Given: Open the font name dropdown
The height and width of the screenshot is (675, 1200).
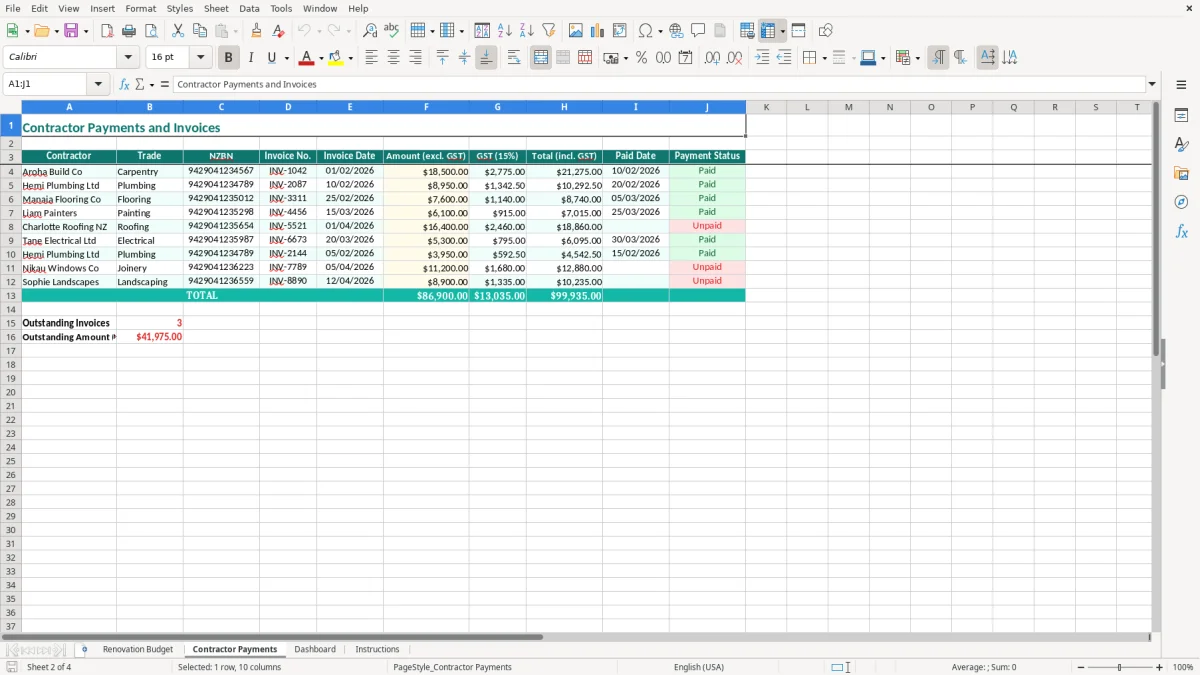Looking at the screenshot, I should tap(128, 58).
